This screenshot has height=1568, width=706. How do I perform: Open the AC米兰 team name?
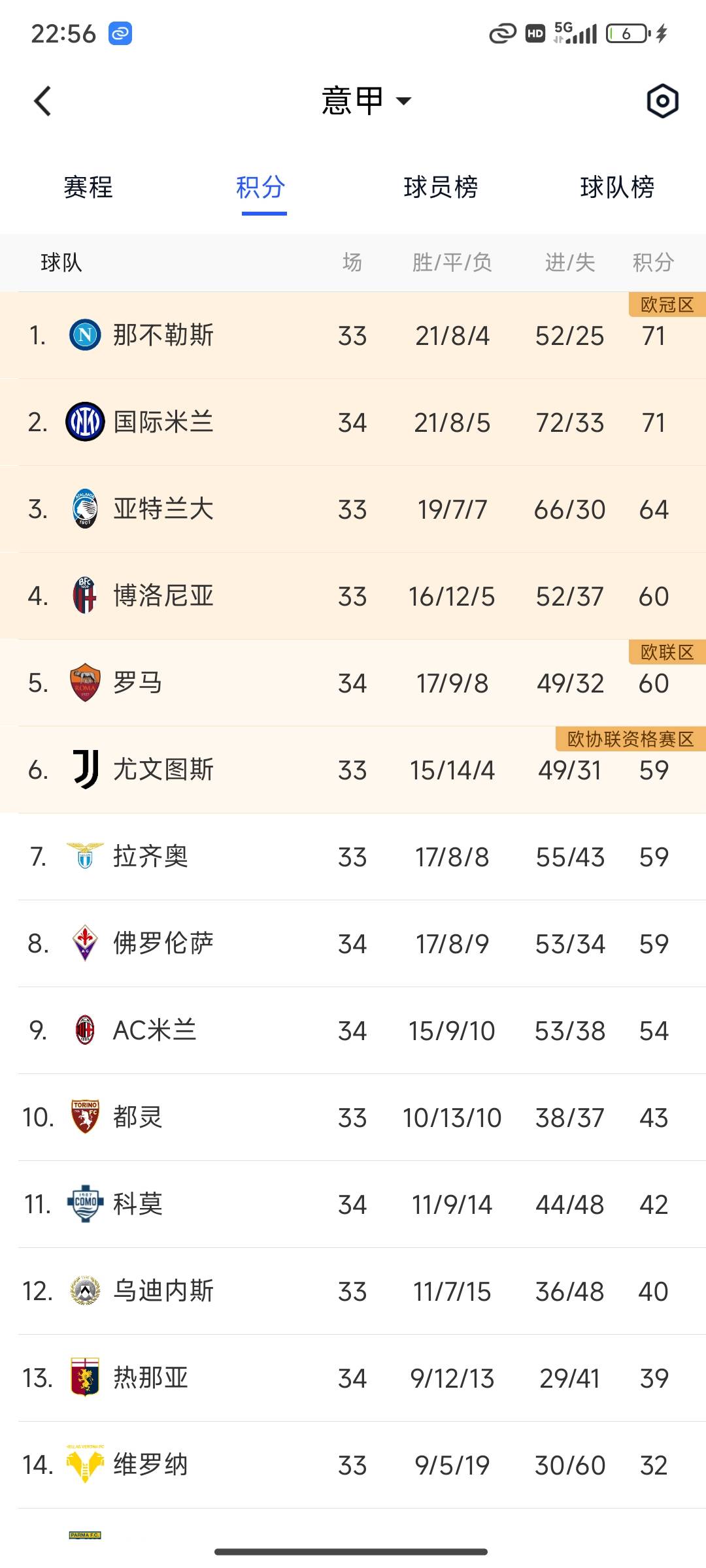coord(155,1030)
